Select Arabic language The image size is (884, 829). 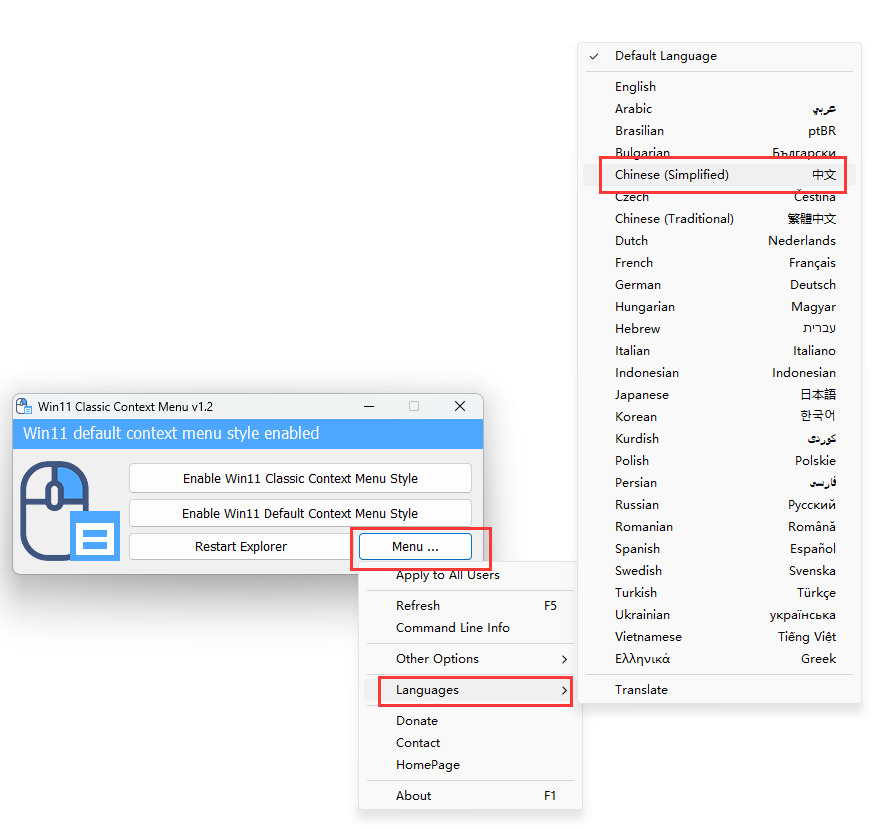coord(719,109)
